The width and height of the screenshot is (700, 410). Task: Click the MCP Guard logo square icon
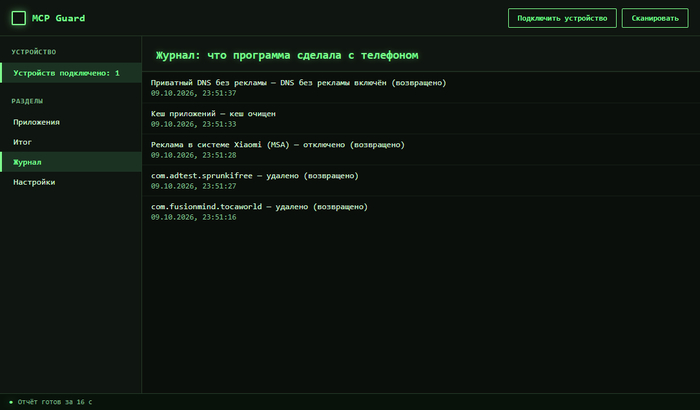(18, 18)
